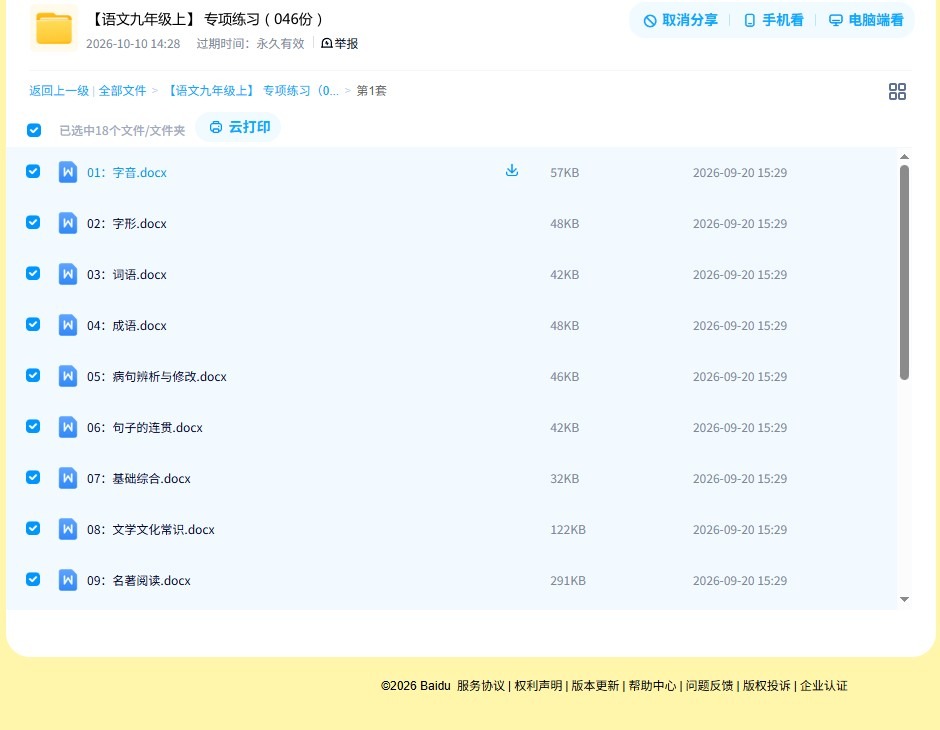Viewport: 940px width, 730px height.
Task: Click Word icon of 08: 文学文化常识.docx
Action: 68,529
